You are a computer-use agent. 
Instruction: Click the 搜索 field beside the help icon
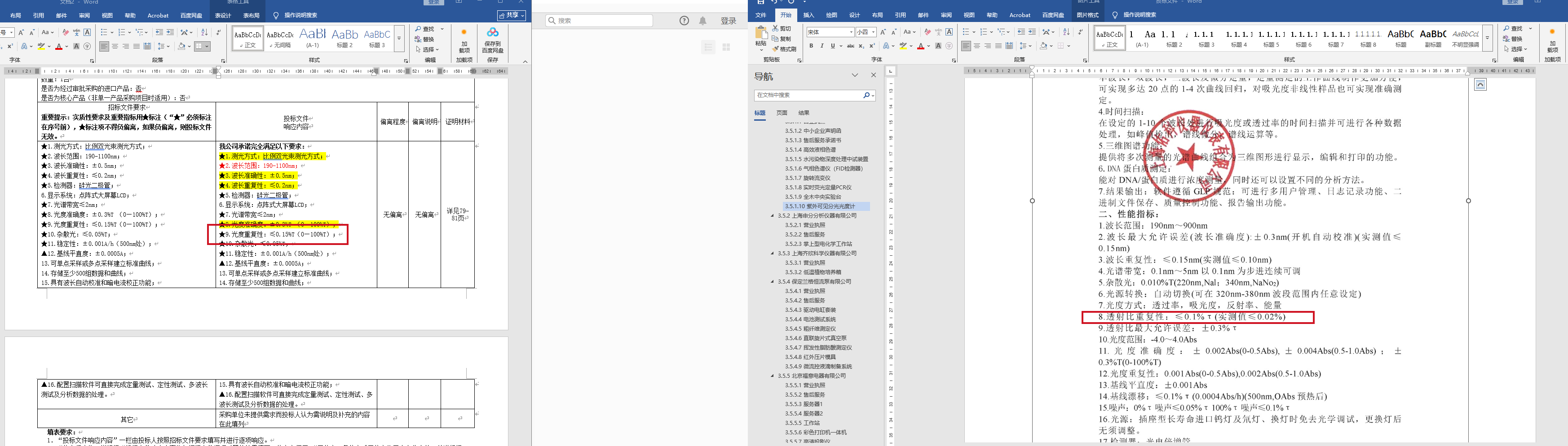coord(599,21)
